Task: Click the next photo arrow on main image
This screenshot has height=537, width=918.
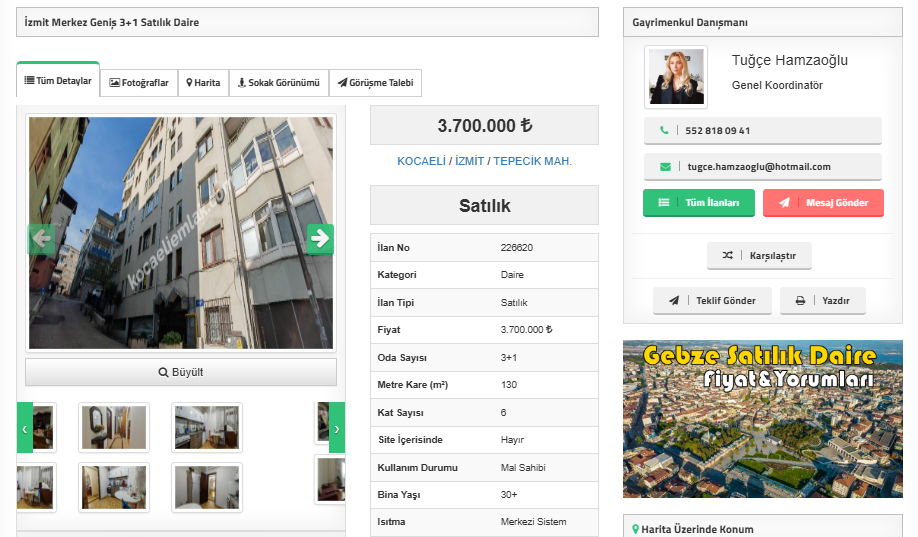Action: tap(319, 239)
